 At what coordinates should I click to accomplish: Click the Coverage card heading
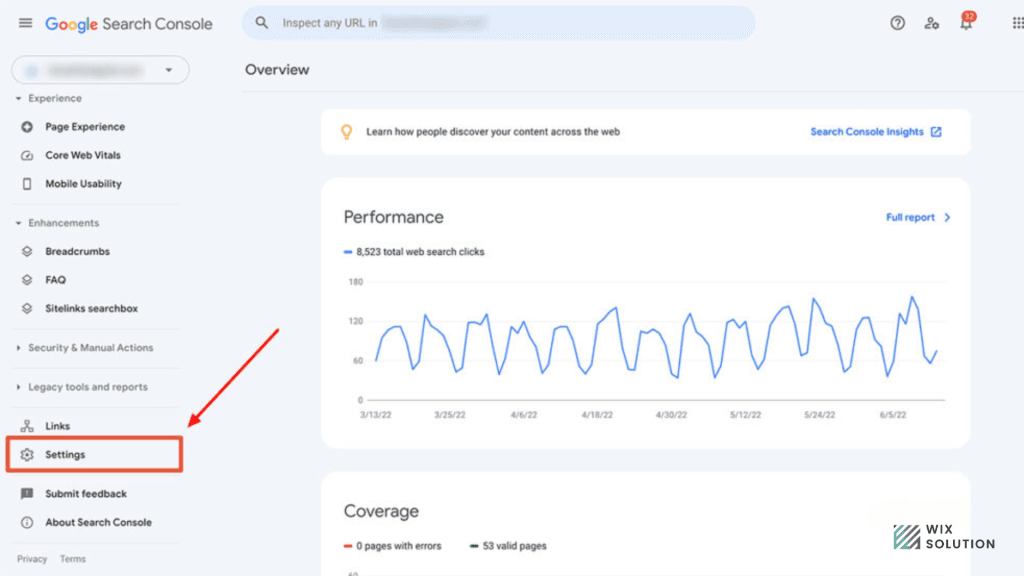tap(381, 511)
